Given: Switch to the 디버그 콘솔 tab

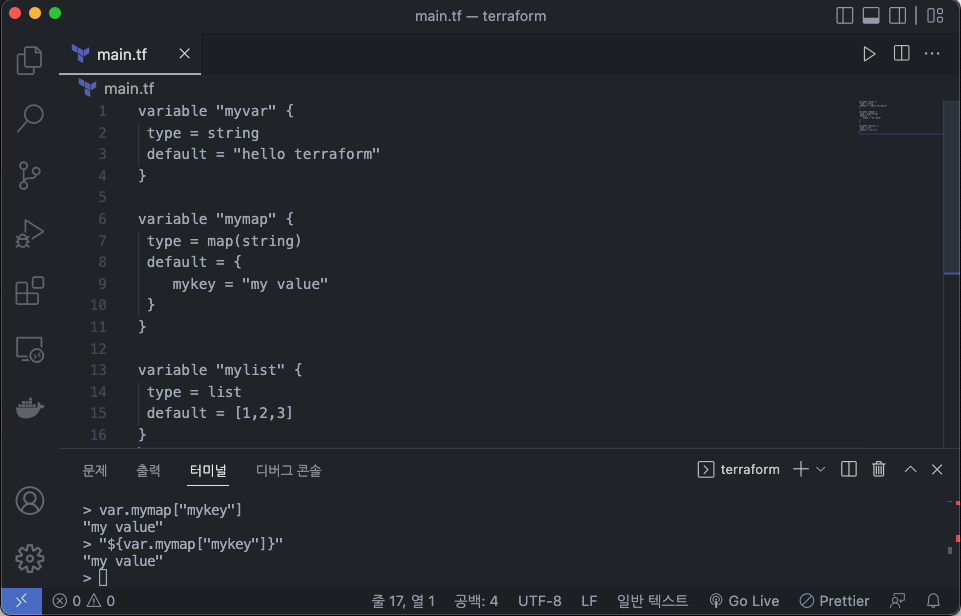Looking at the screenshot, I should click(x=289, y=471).
